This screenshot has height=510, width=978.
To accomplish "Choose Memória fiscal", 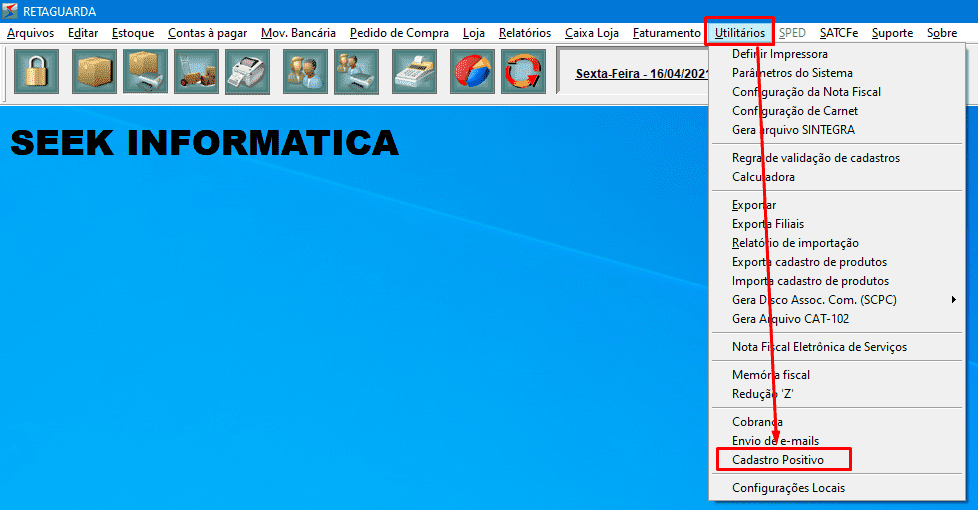I will (x=837, y=375).
